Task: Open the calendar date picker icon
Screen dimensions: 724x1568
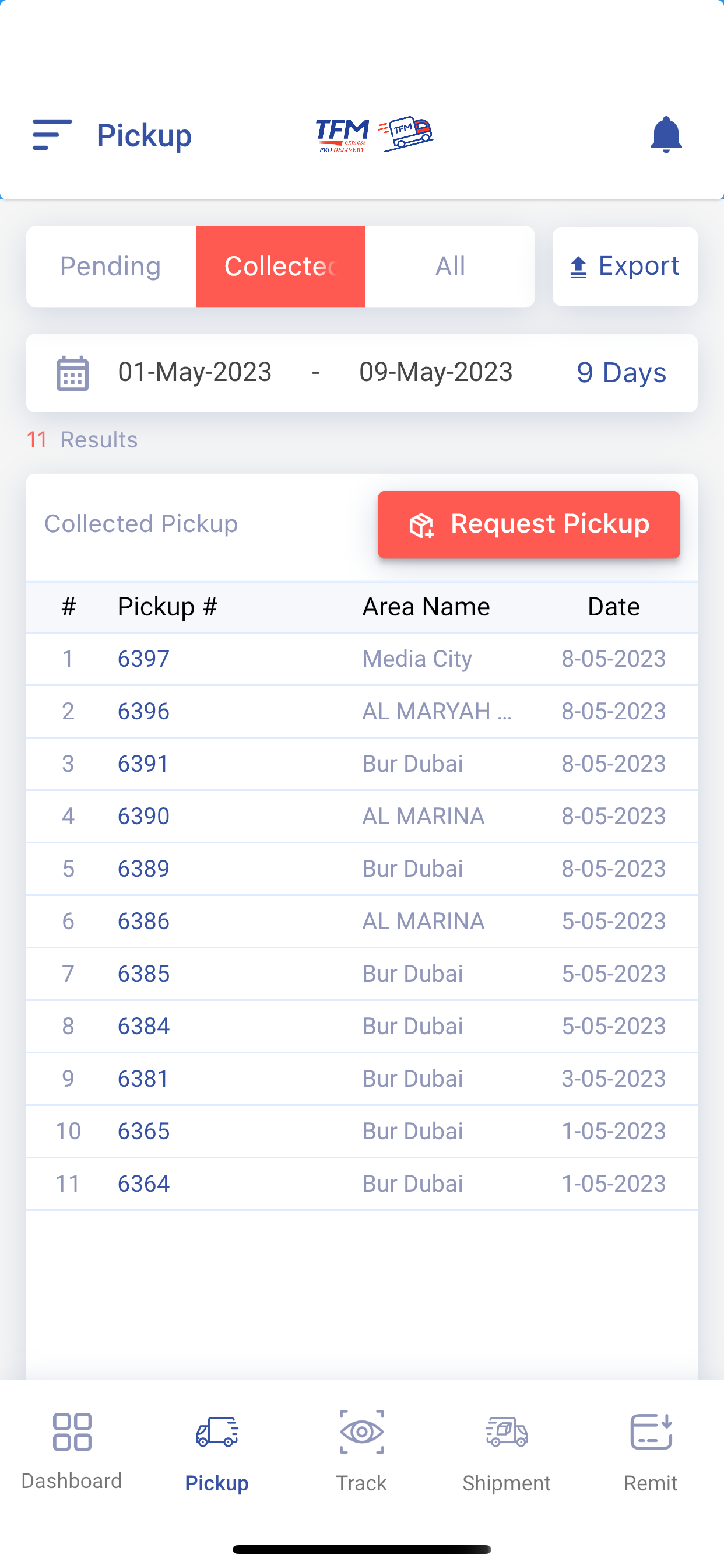Action: click(x=72, y=373)
